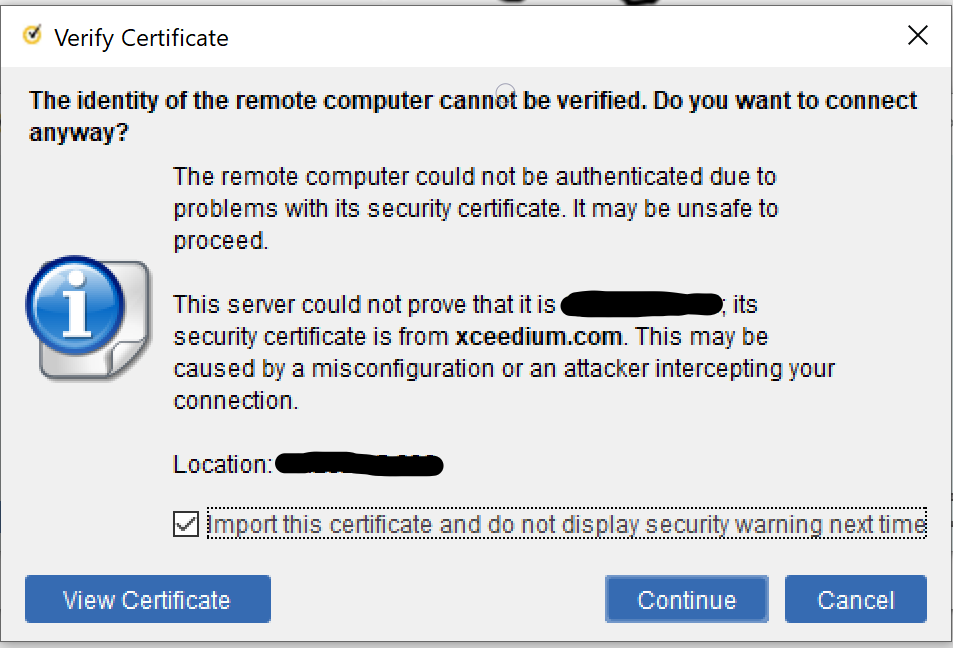This screenshot has height=648, width=953.
Task: Uncheck the import certificate checkbox
Action: 186,524
